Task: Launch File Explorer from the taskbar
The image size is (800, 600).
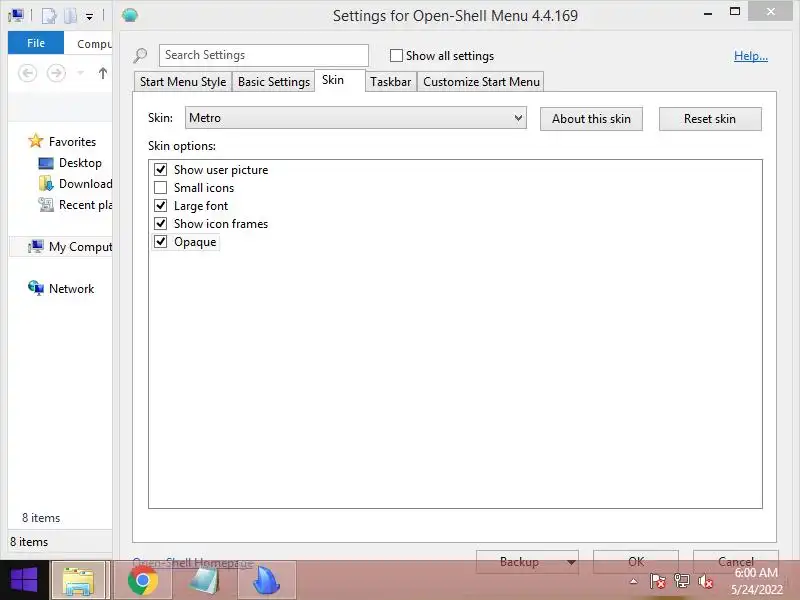Action: (79, 581)
